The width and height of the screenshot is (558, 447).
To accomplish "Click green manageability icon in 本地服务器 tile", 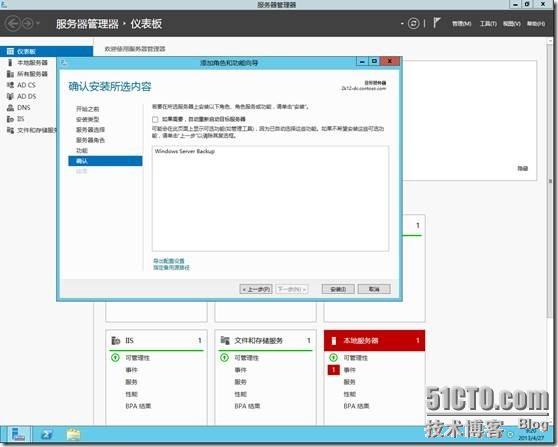I will (333, 357).
